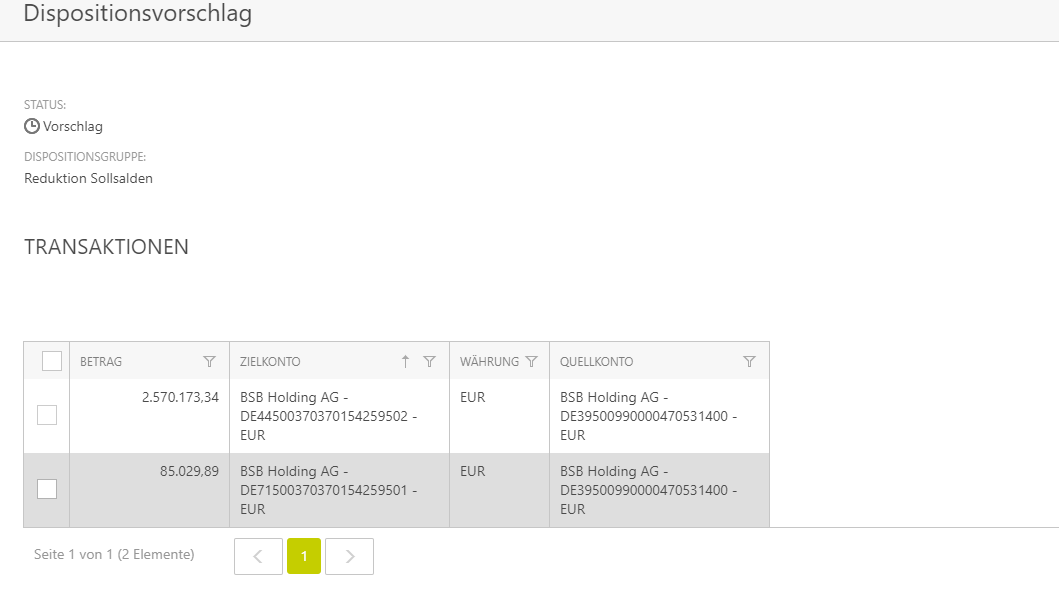Click the source account cell in first row

pos(648,416)
